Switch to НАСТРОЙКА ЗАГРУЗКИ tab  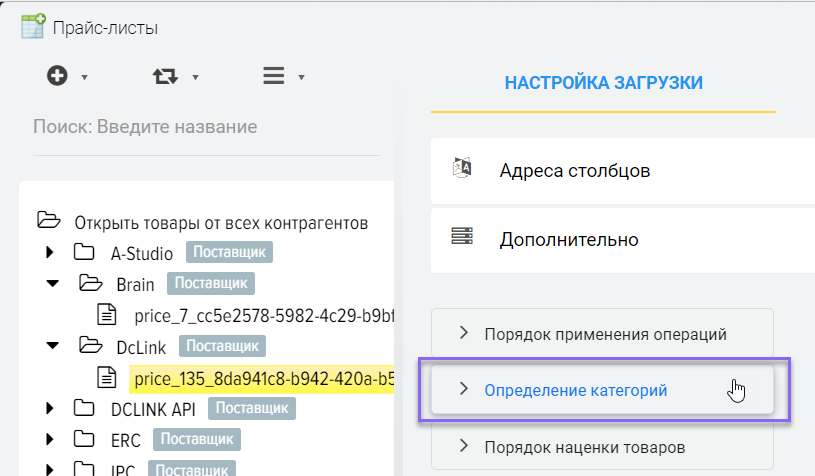[603, 83]
